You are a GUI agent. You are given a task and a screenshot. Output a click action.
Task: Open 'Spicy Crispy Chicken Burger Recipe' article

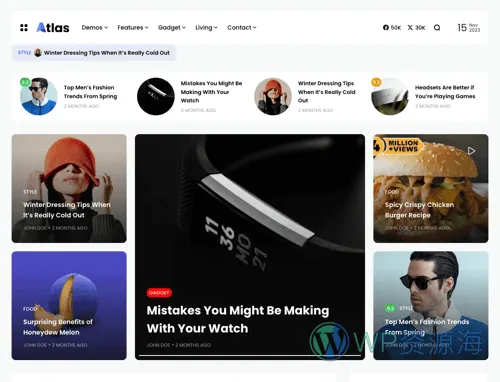419,210
